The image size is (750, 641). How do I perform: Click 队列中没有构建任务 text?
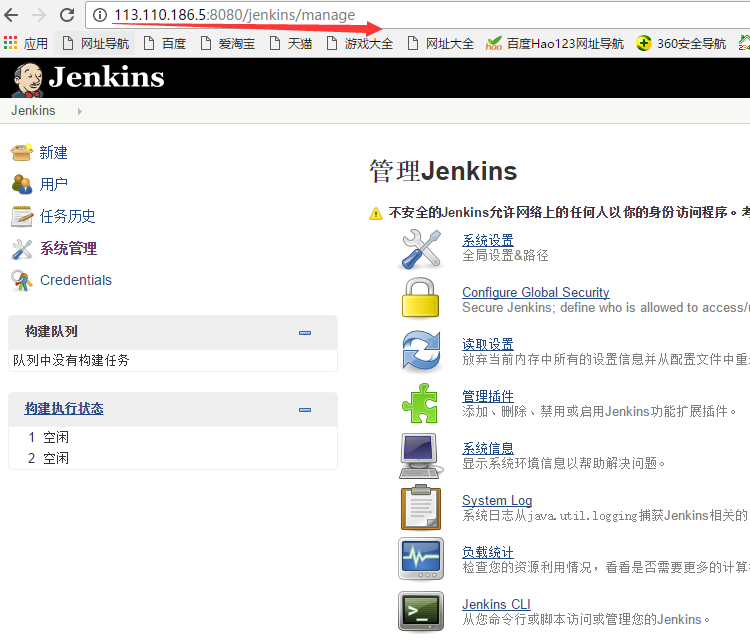(x=71, y=360)
